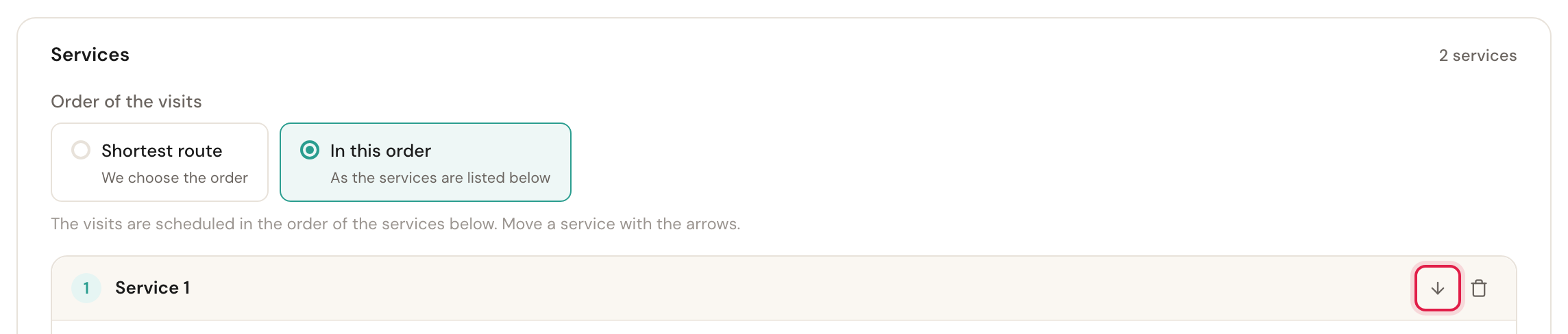Collapse the Service 1 header row
This screenshot has height=334, width=1568.
tap(783, 288)
